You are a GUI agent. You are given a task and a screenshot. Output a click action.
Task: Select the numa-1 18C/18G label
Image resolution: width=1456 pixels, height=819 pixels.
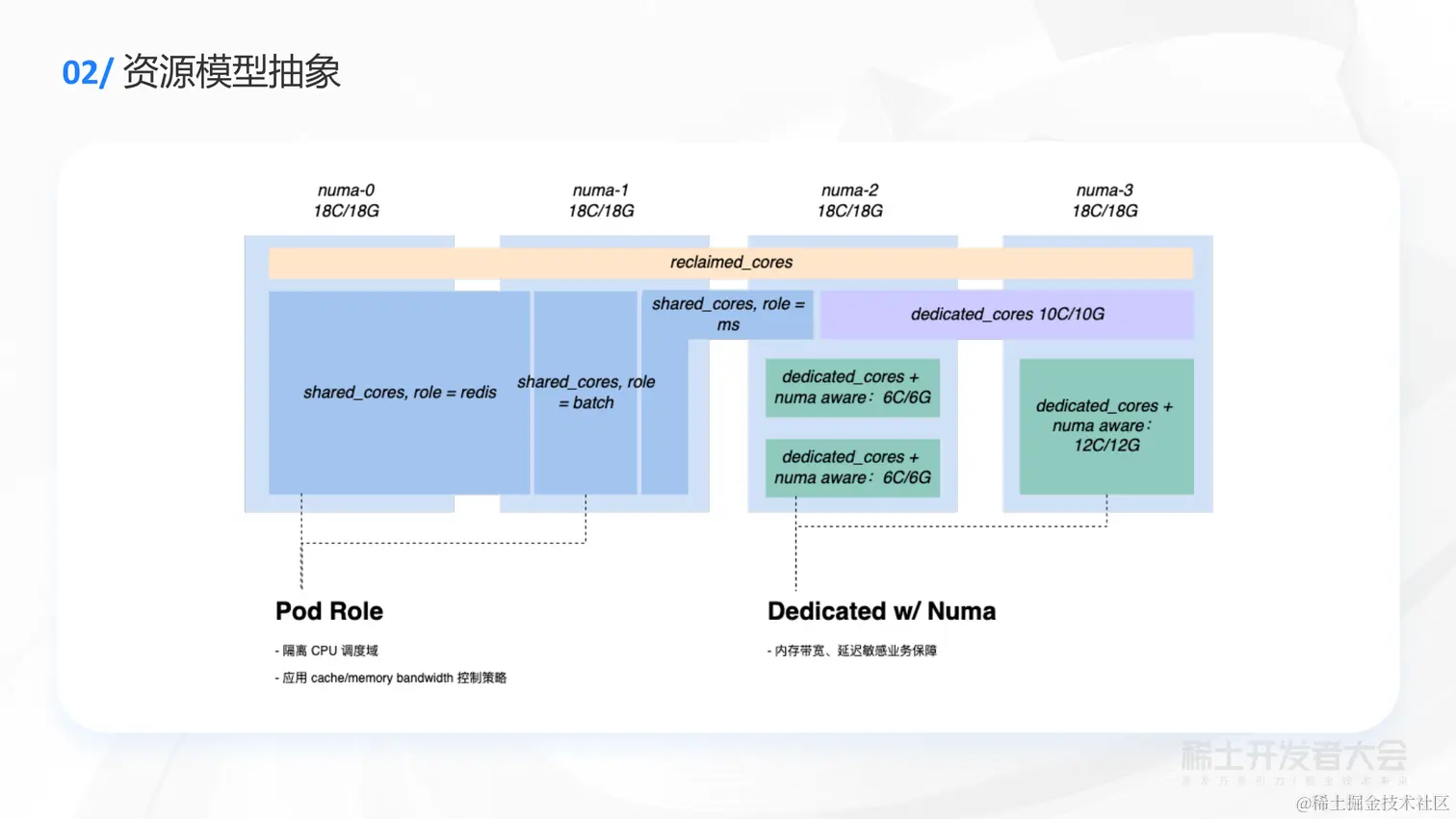(601, 200)
